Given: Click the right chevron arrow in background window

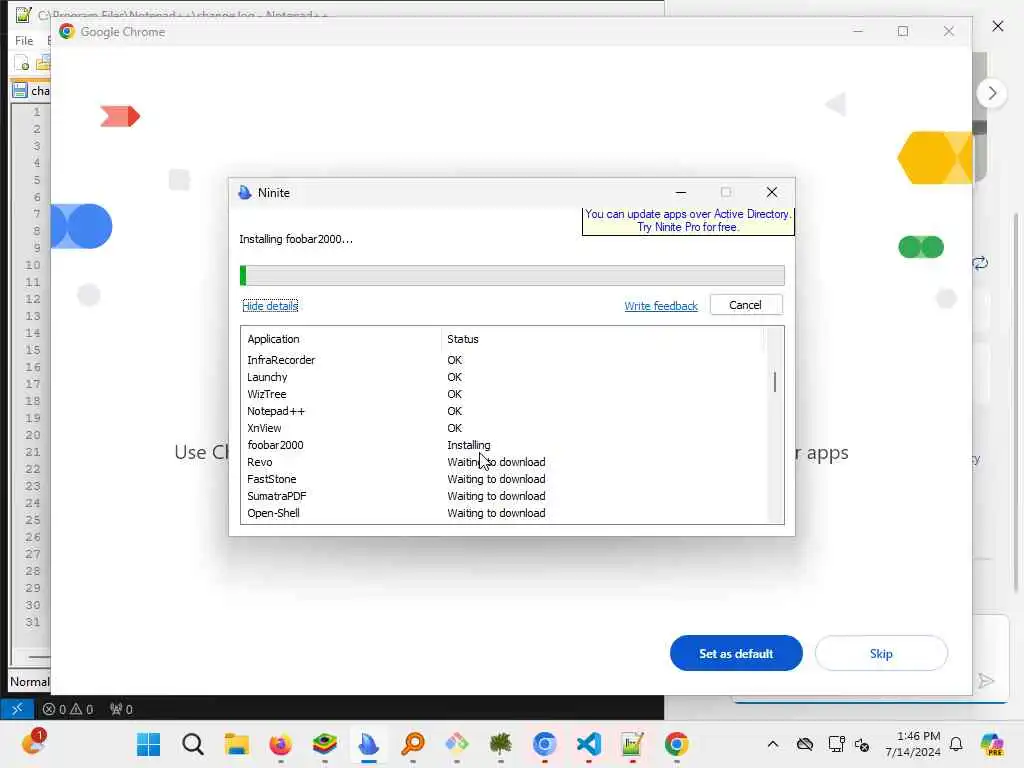Looking at the screenshot, I should 991,93.
